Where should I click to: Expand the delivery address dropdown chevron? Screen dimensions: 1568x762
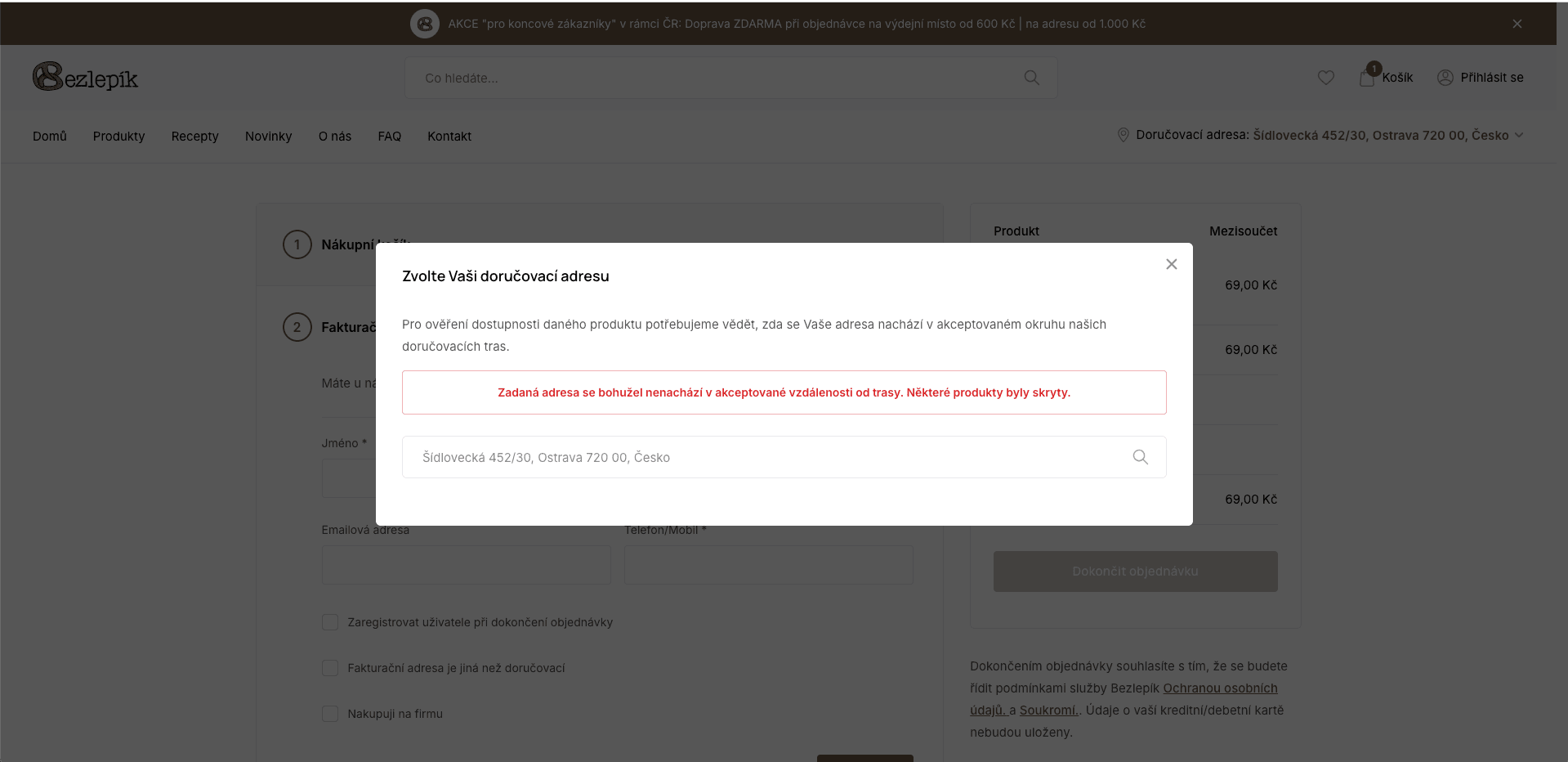point(1519,136)
